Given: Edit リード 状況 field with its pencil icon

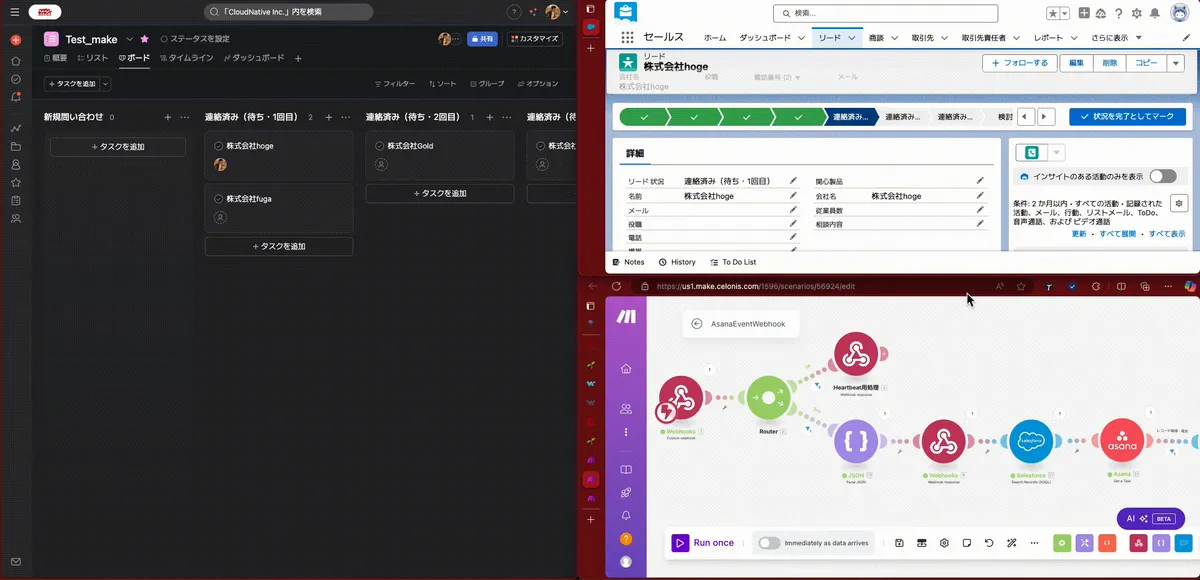Looking at the screenshot, I should (793, 181).
